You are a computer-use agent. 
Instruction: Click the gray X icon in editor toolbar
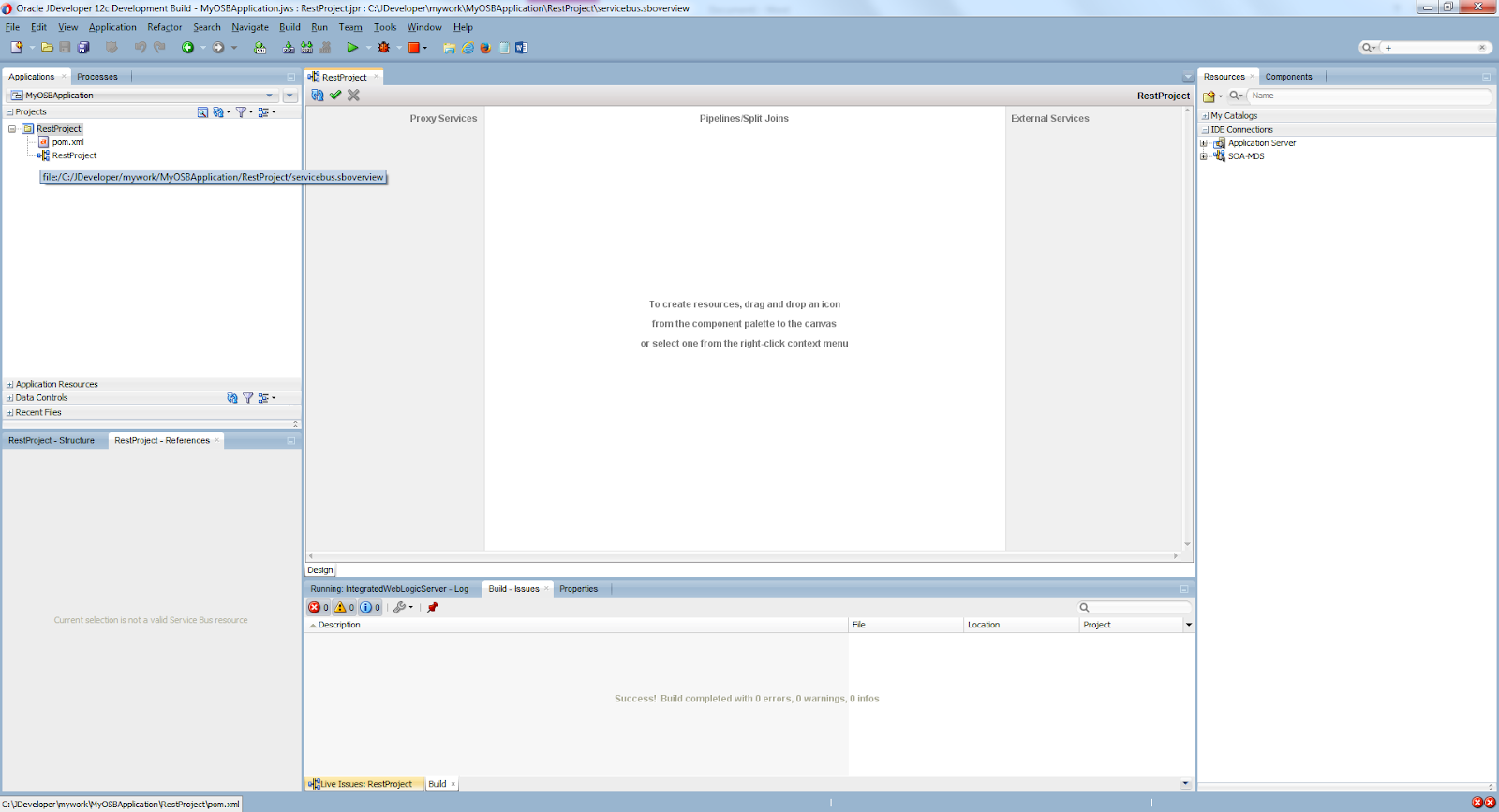point(353,95)
